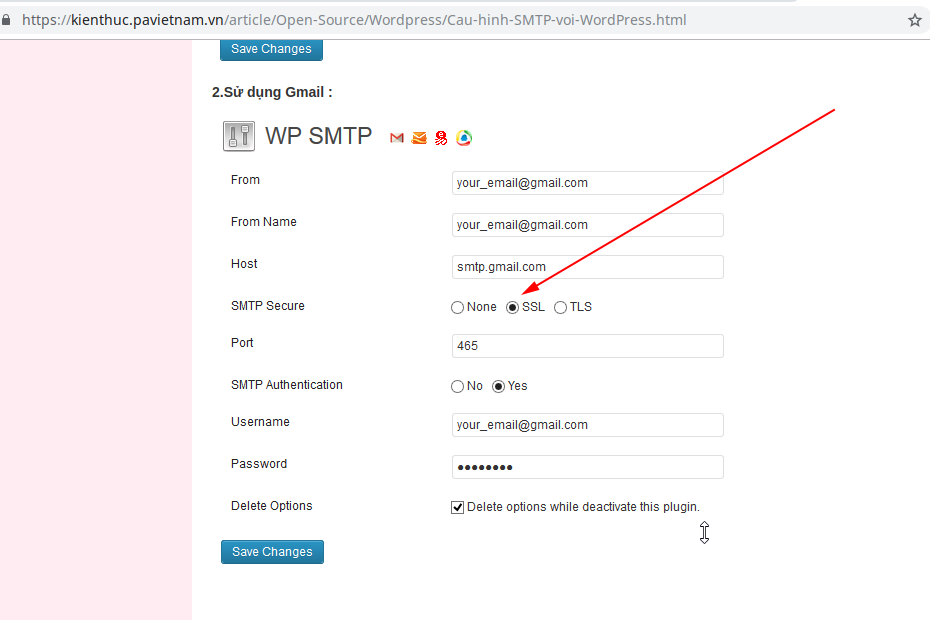930x620 pixels.
Task: Click the Host field containing smtp.gmail.com
Action: coord(588,267)
